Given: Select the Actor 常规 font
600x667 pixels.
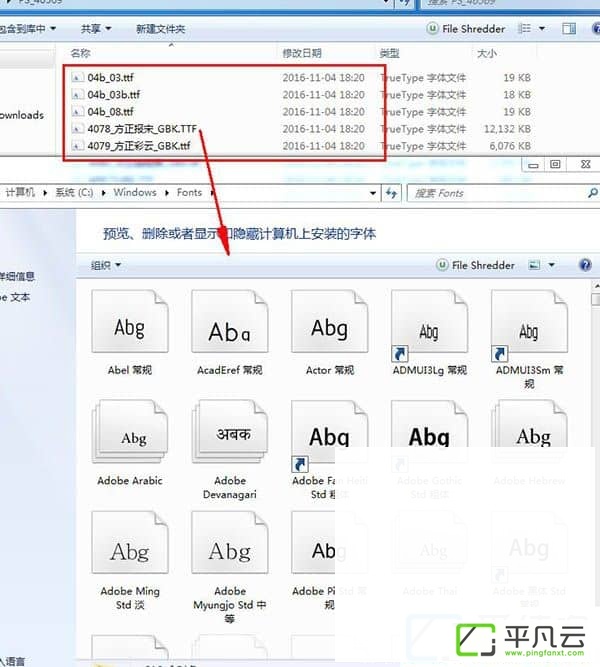Looking at the screenshot, I should (x=330, y=333).
